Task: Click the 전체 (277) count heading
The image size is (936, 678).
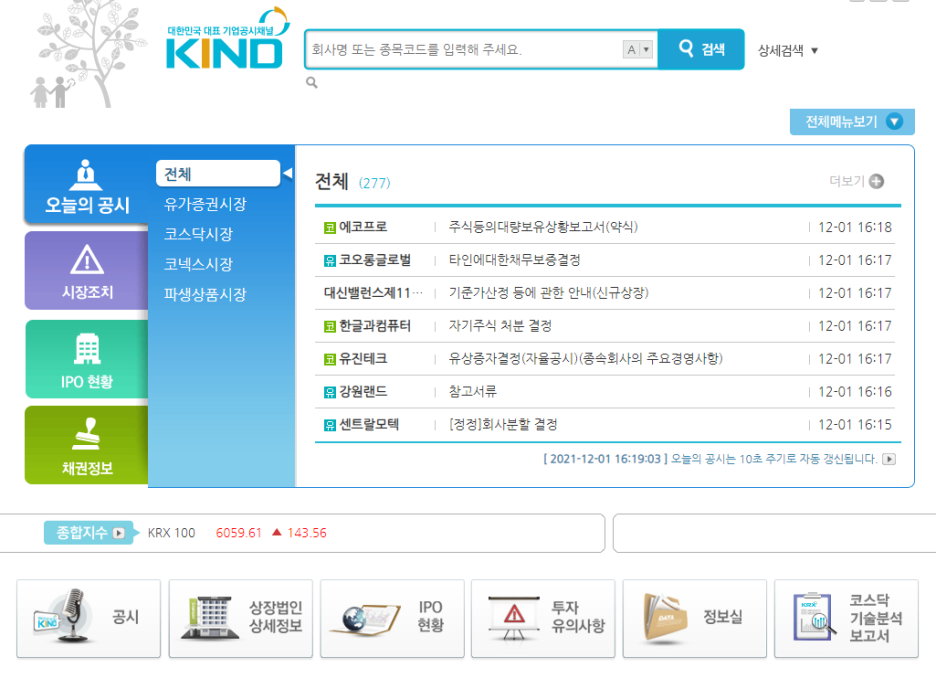Action: [x=352, y=181]
